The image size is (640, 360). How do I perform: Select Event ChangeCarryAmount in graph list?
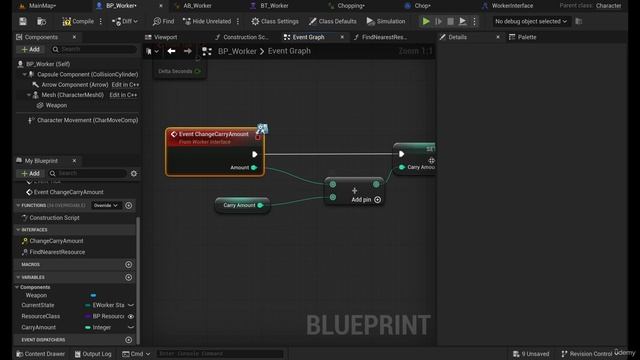point(68,192)
